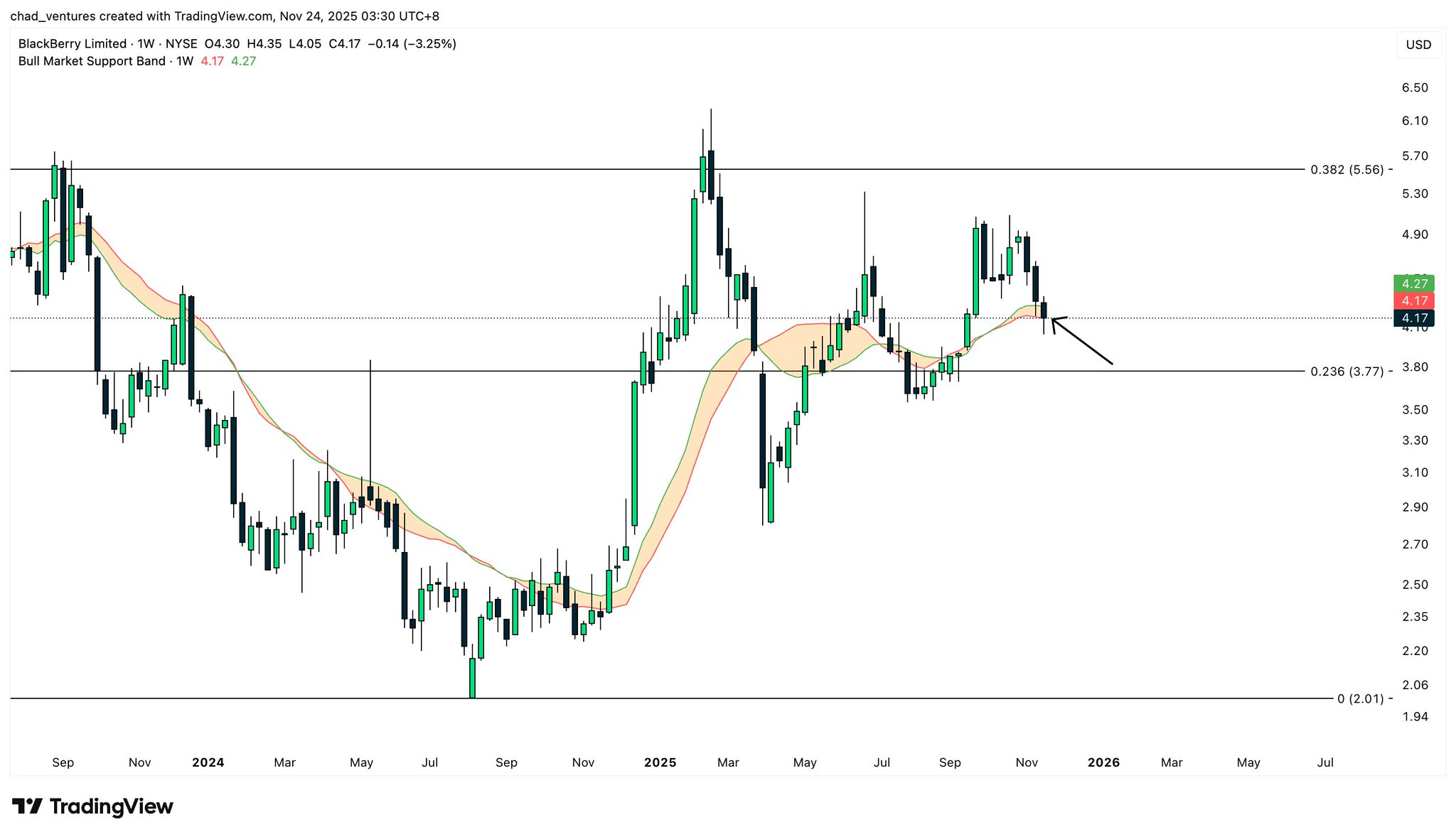Image resolution: width=1456 pixels, height=837 pixels.
Task: Click the TradingView wordmark text
Action: click(x=111, y=806)
